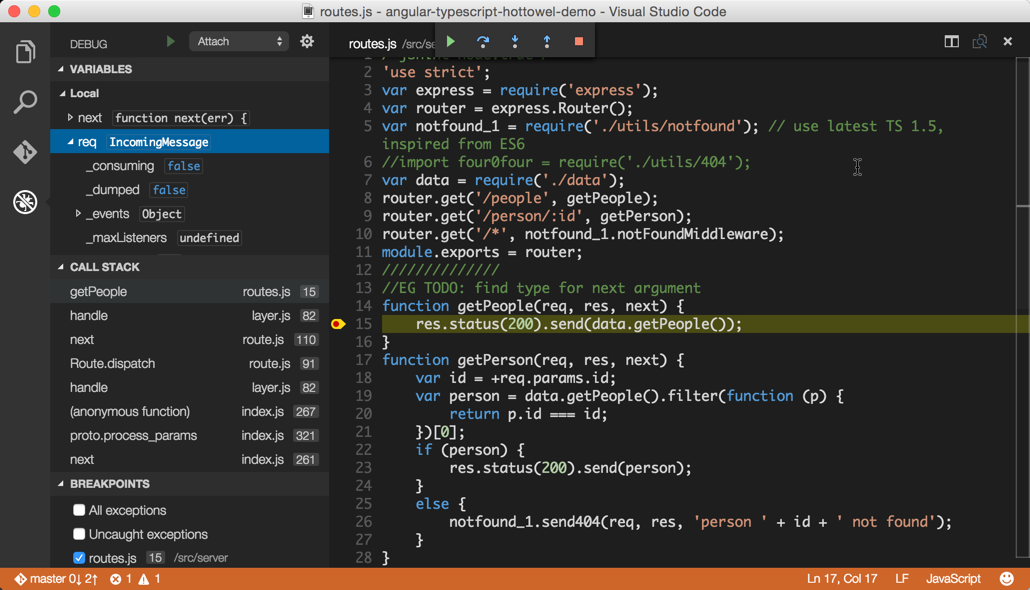The image size is (1030, 590).
Task: Stop the debug session
Action: point(580,42)
